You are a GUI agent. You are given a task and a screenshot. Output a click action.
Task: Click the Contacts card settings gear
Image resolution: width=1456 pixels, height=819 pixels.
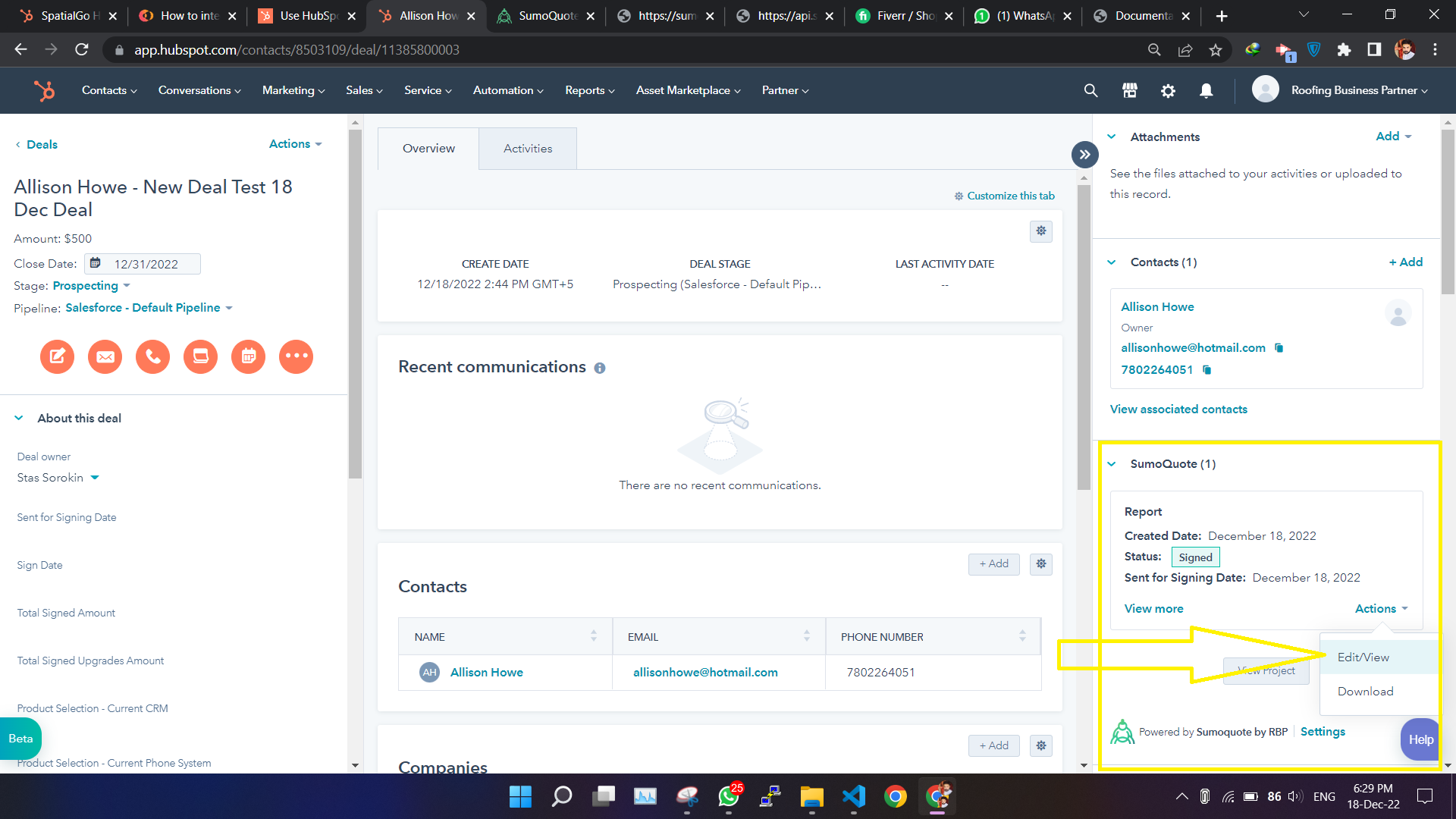coord(1041,563)
